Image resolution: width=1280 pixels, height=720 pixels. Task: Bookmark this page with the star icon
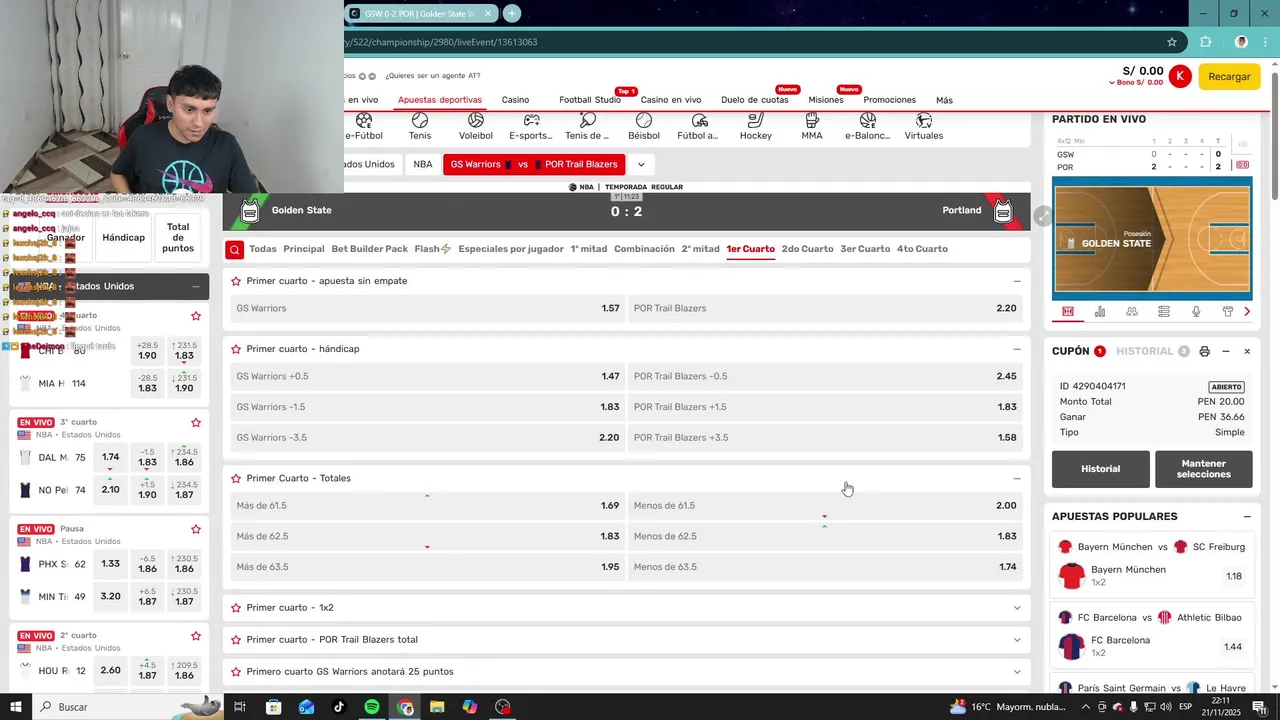[x=1172, y=42]
